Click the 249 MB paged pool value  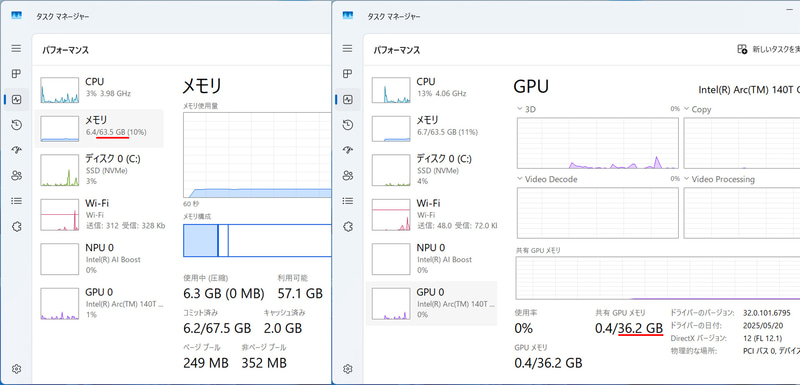point(206,363)
